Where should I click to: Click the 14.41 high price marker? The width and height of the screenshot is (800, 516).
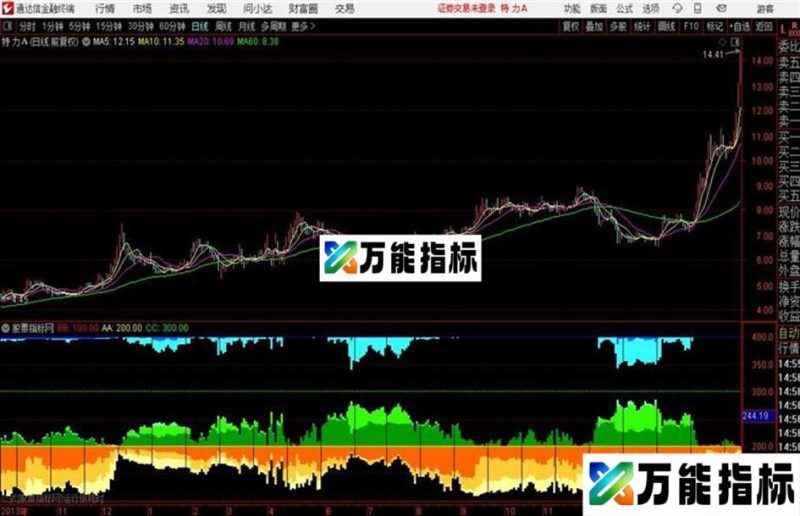tap(713, 55)
